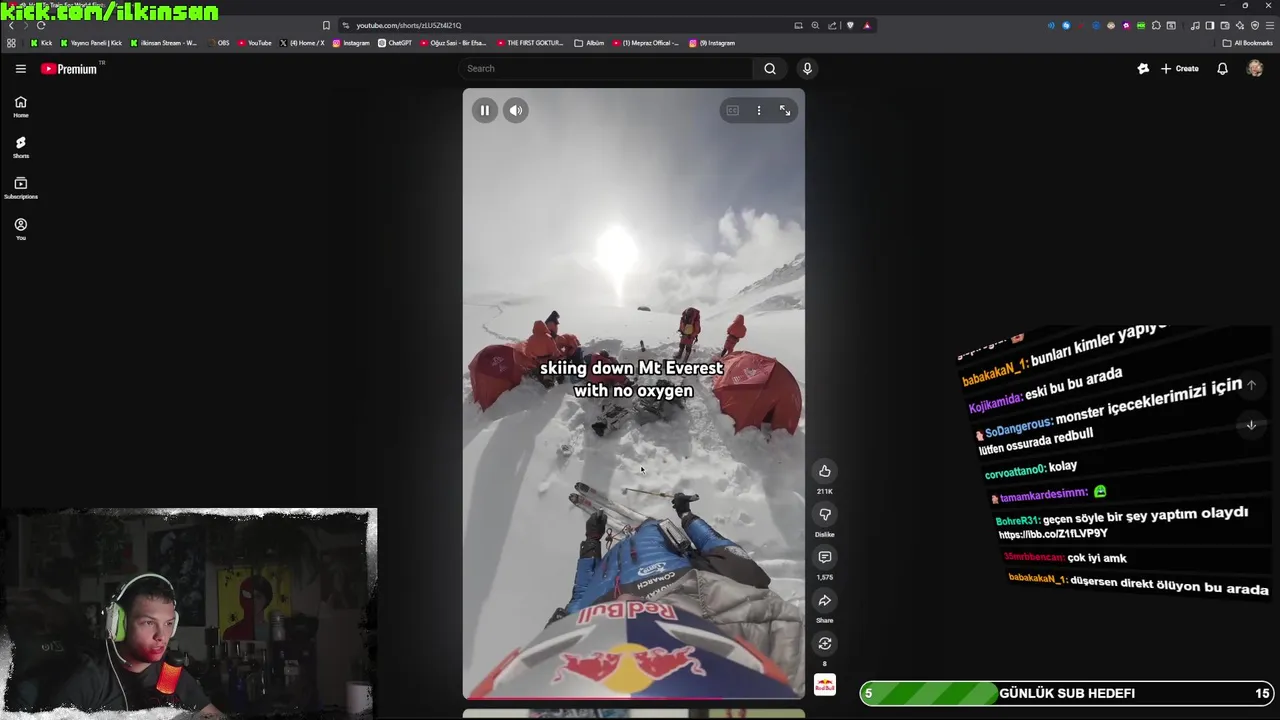The width and height of the screenshot is (1280, 720).
Task: Open Shorts in the YouTube sidebar
Action: [21, 148]
